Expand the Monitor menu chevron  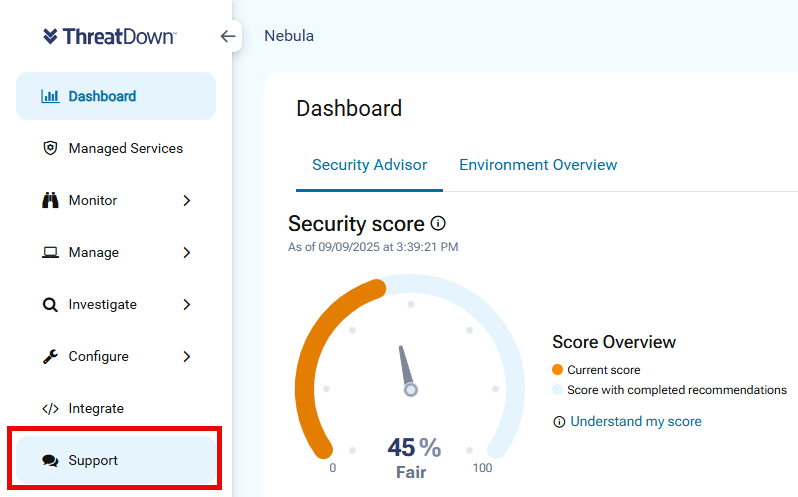[187, 200]
